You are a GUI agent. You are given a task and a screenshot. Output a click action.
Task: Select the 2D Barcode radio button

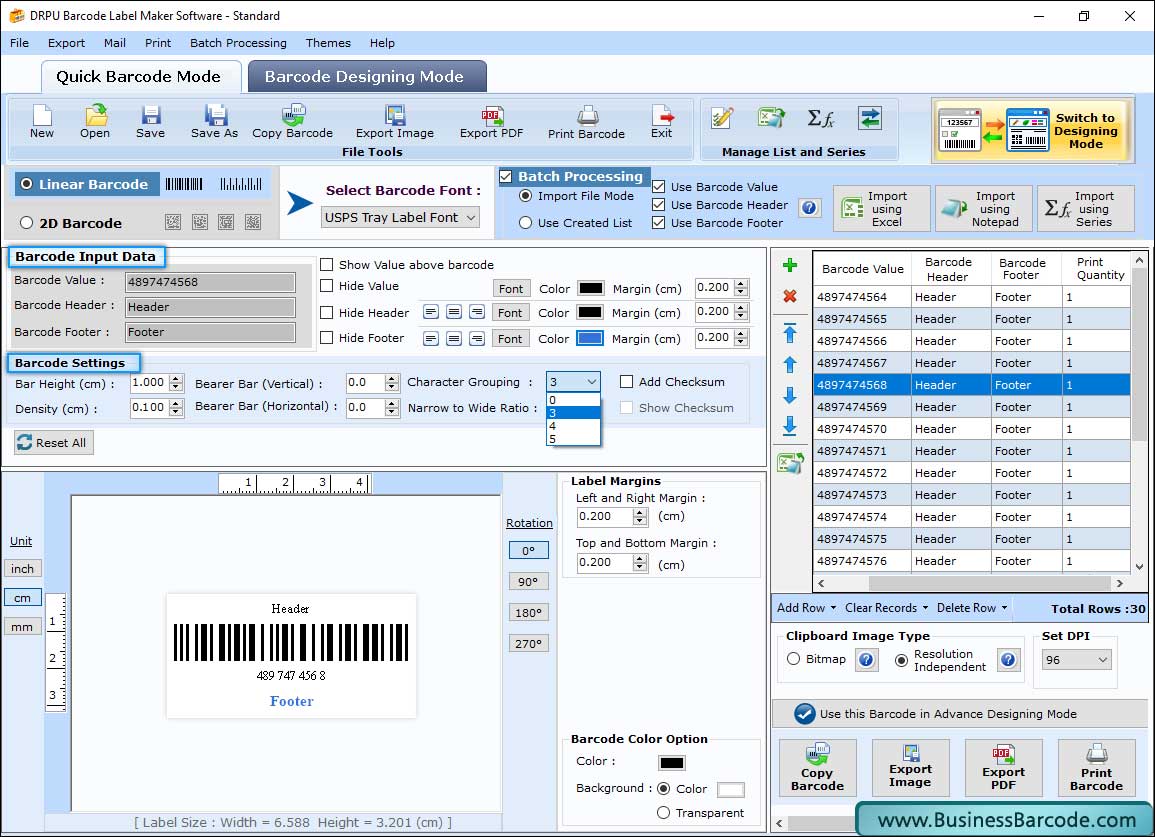point(27,223)
